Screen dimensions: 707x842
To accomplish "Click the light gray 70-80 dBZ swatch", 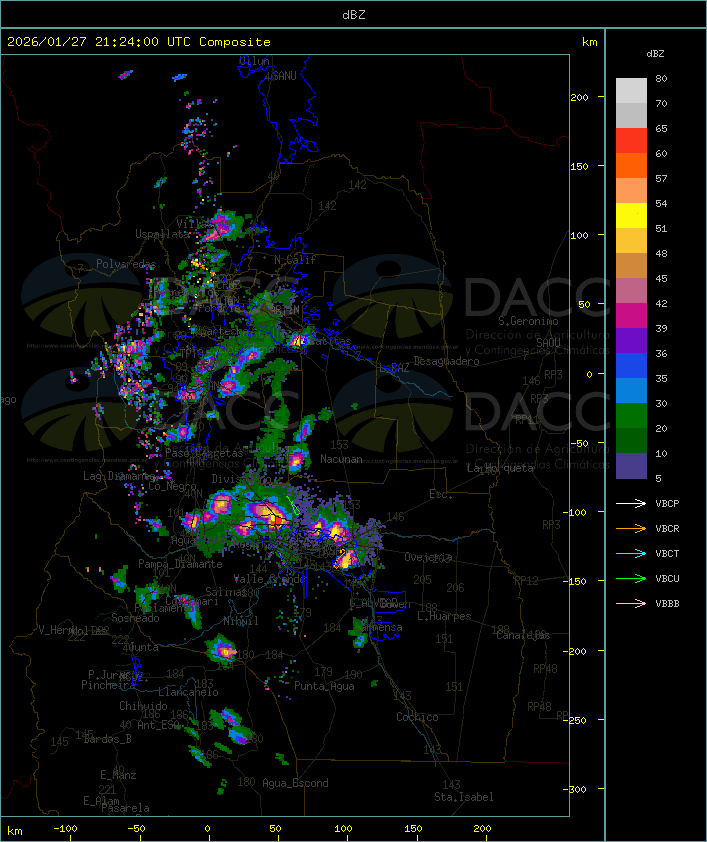I will [631, 91].
